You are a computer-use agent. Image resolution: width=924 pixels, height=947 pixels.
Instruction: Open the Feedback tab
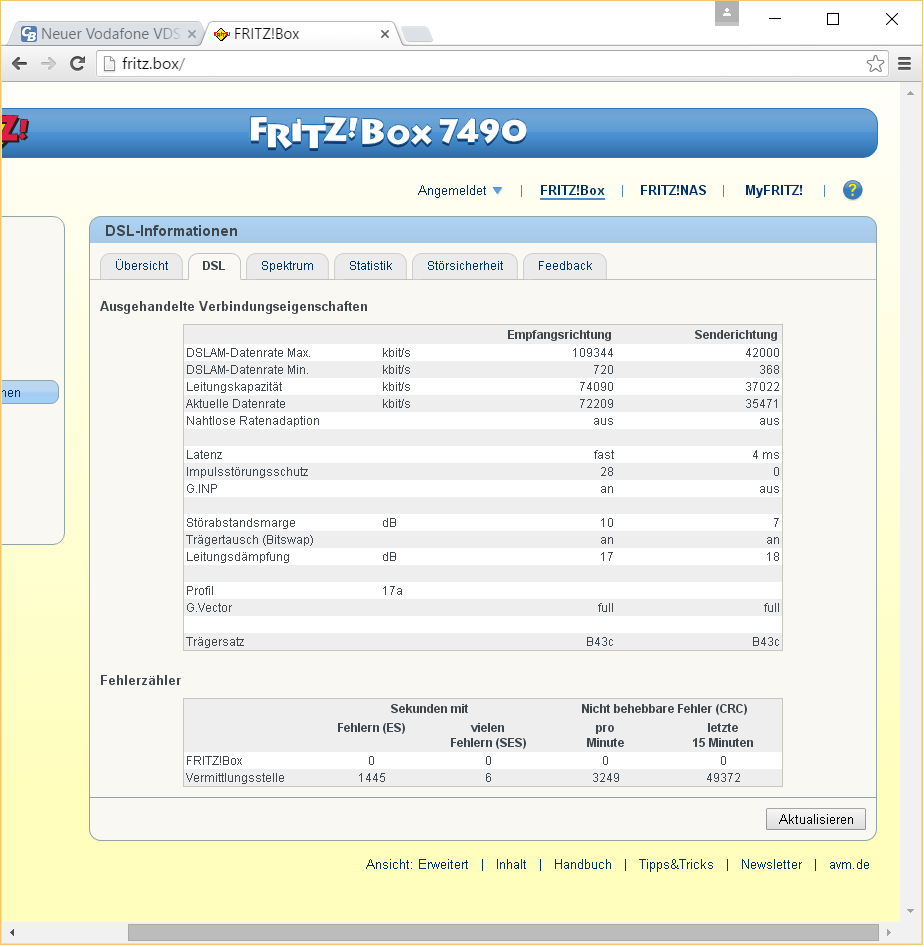[565, 266]
